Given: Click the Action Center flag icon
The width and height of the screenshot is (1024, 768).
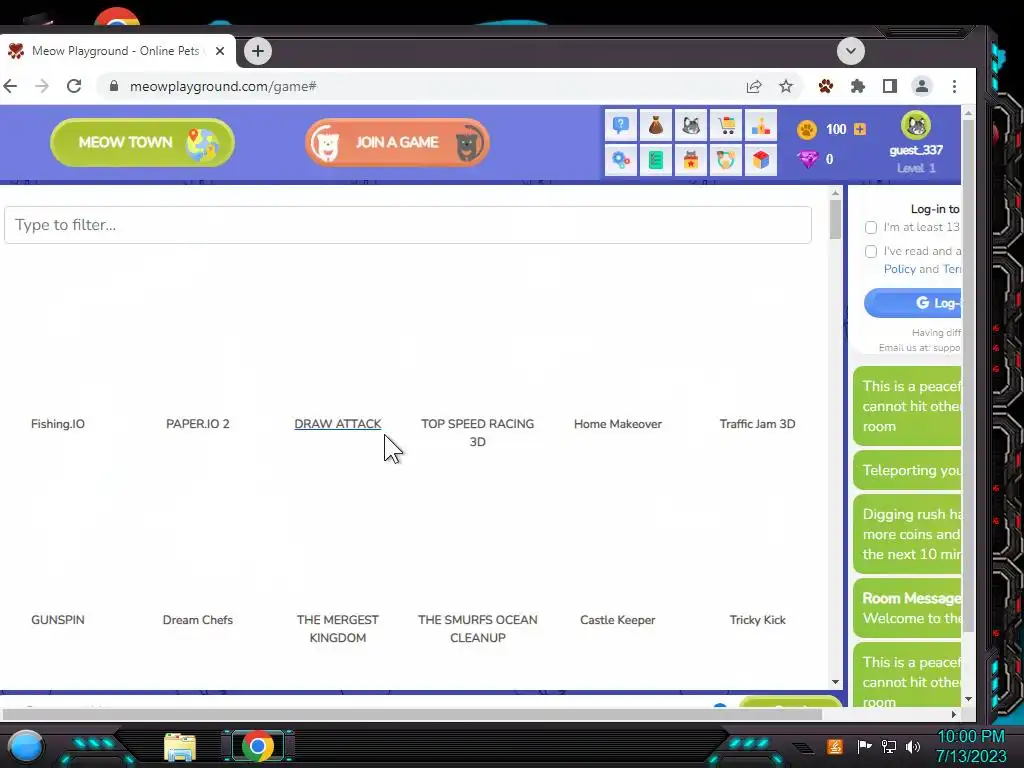Looking at the screenshot, I should point(865,746).
